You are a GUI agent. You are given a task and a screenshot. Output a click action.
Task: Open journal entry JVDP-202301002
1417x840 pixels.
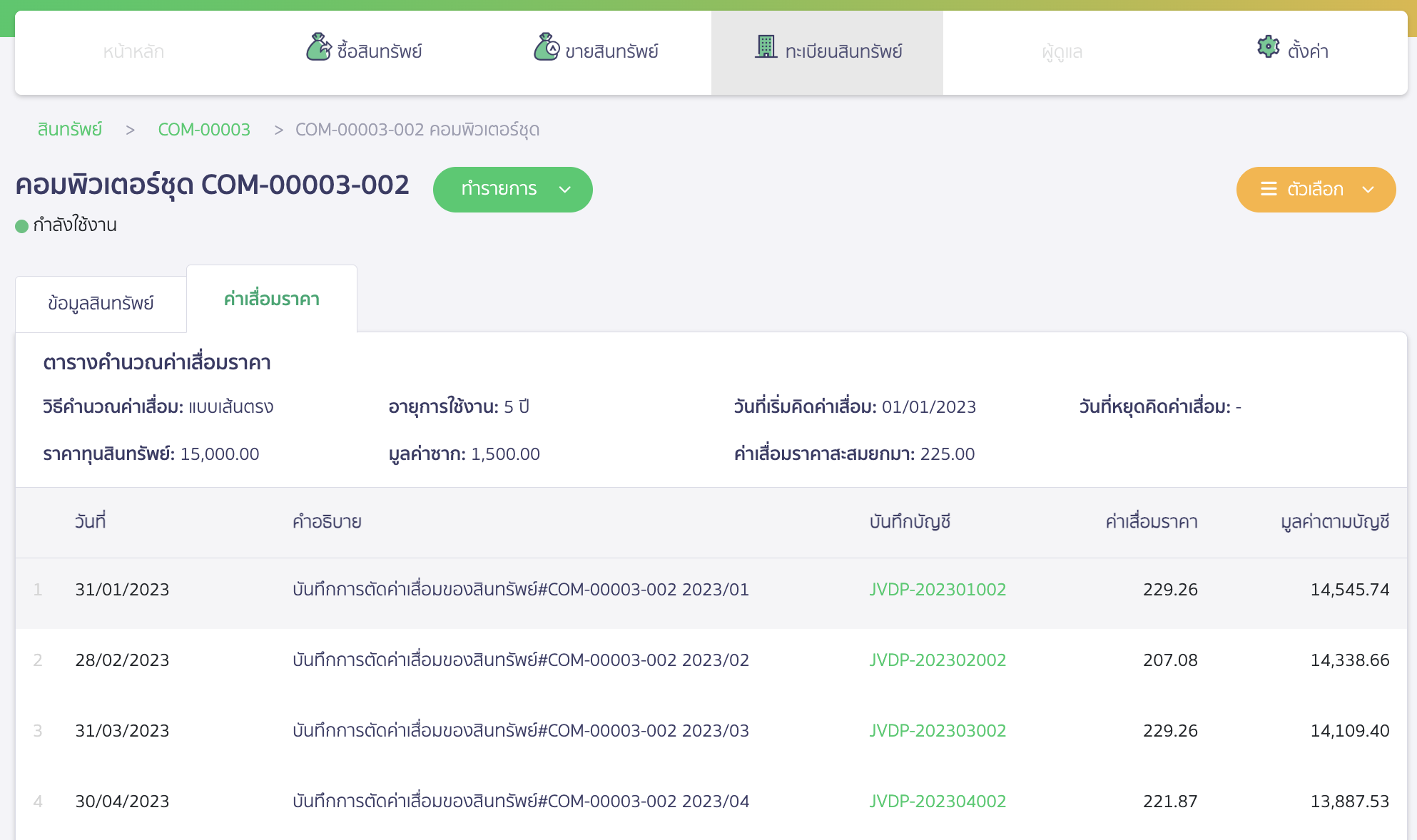click(x=938, y=590)
